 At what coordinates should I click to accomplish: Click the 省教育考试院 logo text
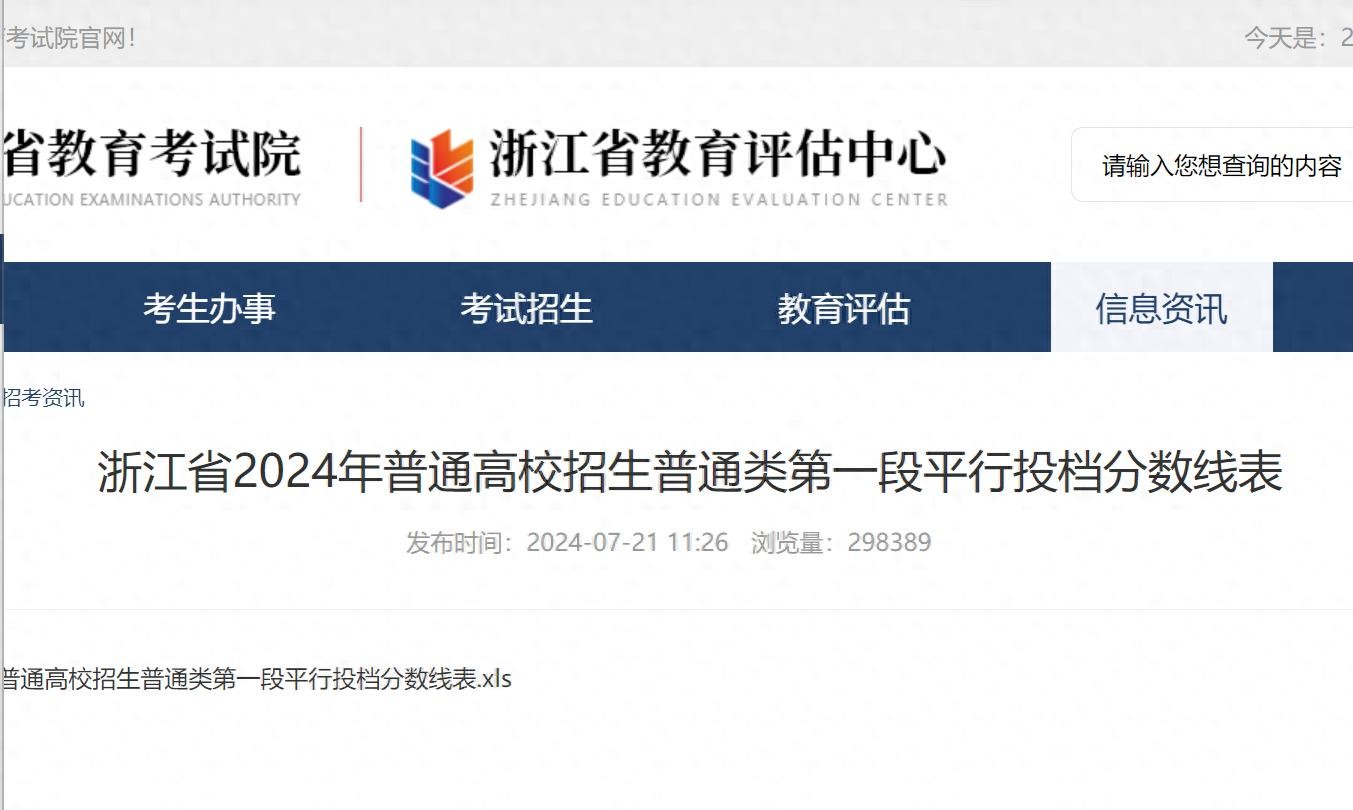click(152, 154)
